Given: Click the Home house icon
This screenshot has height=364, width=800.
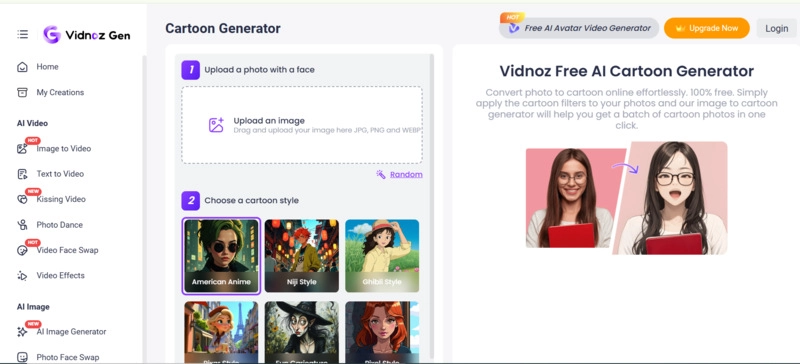Looking at the screenshot, I should [x=22, y=67].
